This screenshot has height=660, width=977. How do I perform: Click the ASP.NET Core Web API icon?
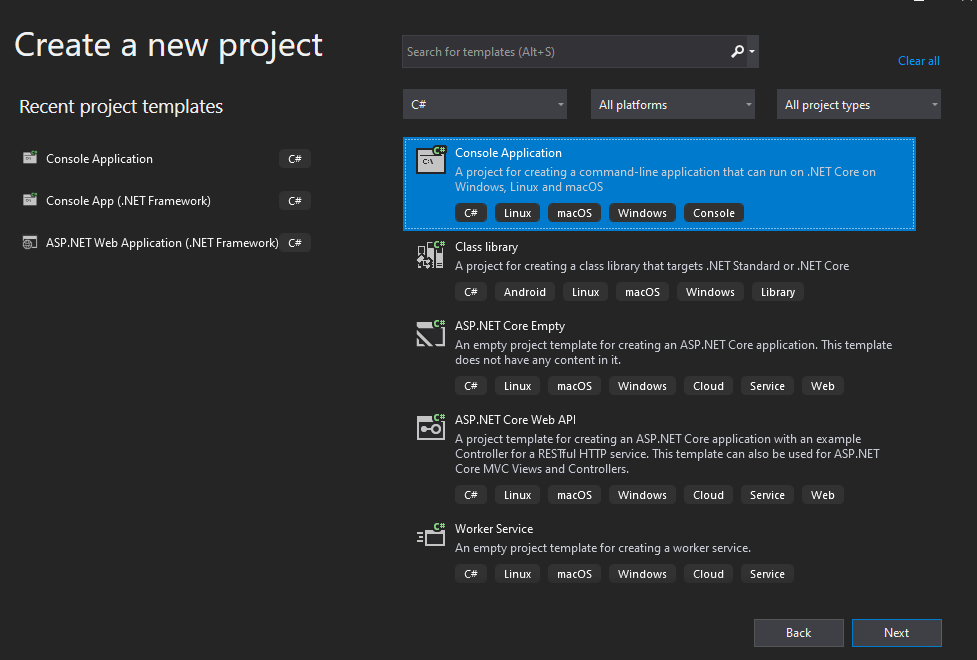click(430, 427)
